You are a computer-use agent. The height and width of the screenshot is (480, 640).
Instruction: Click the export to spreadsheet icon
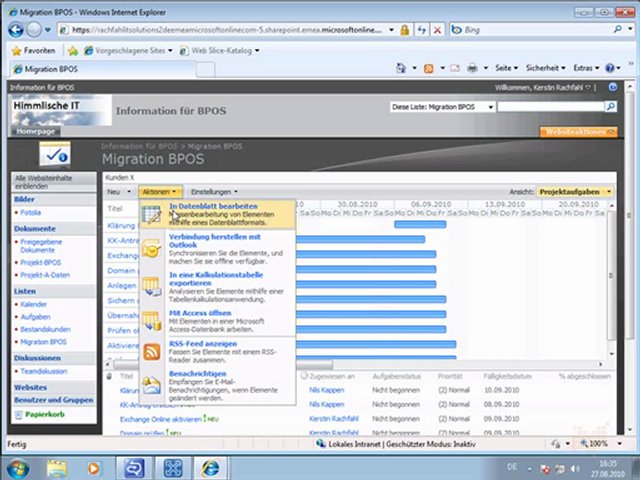tap(152, 285)
